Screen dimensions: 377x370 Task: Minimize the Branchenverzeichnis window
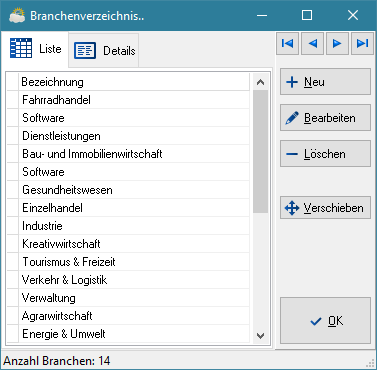[x=262, y=15]
